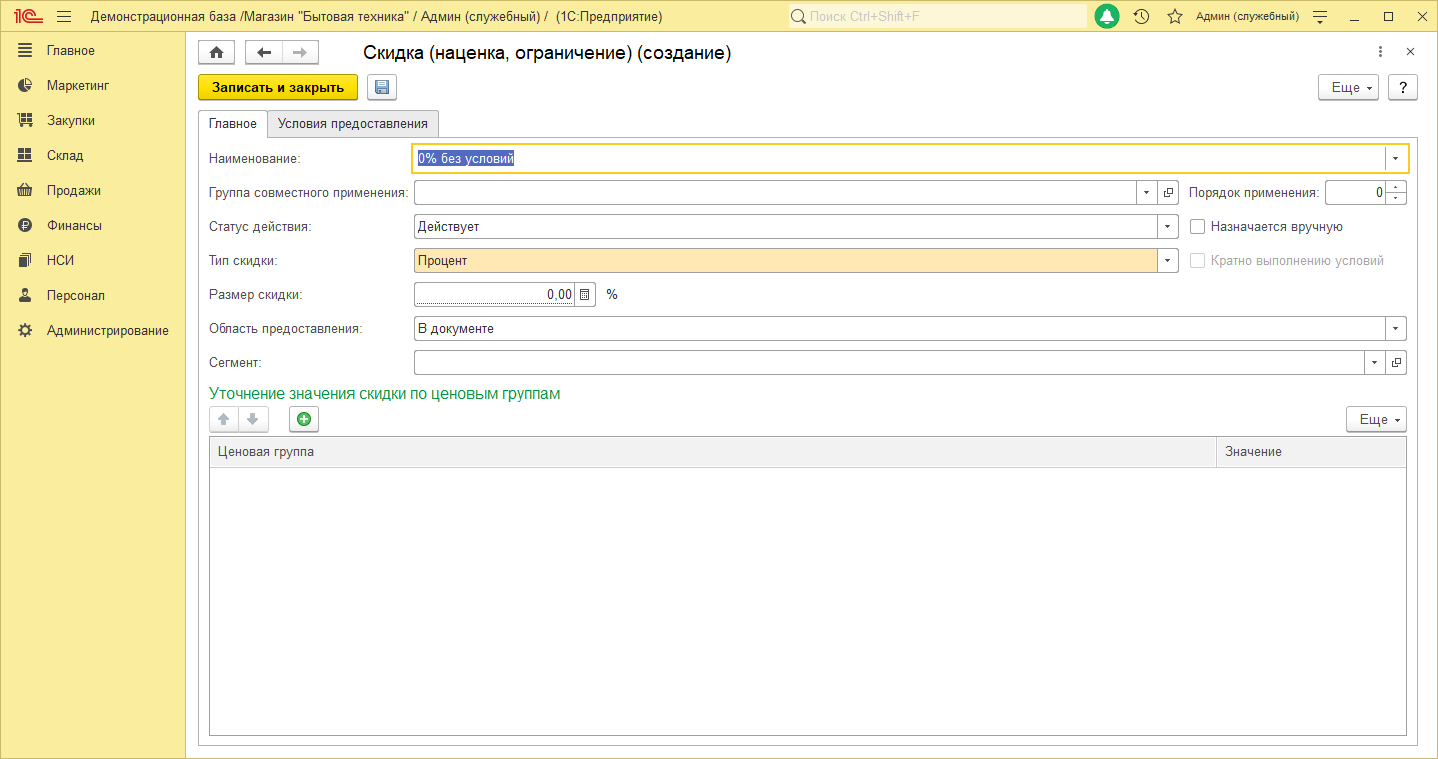The width and height of the screenshot is (1438, 759).
Task: Expand Группа совместного применения dropdown
Action: pyautogui.click(x=1147, y=193)
